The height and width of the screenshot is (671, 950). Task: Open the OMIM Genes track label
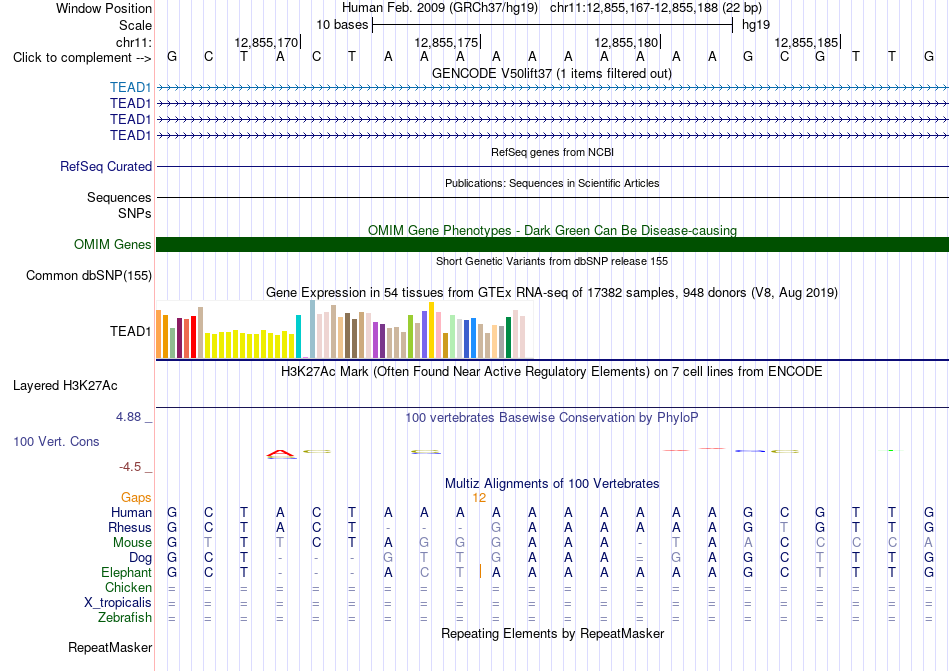113,245
